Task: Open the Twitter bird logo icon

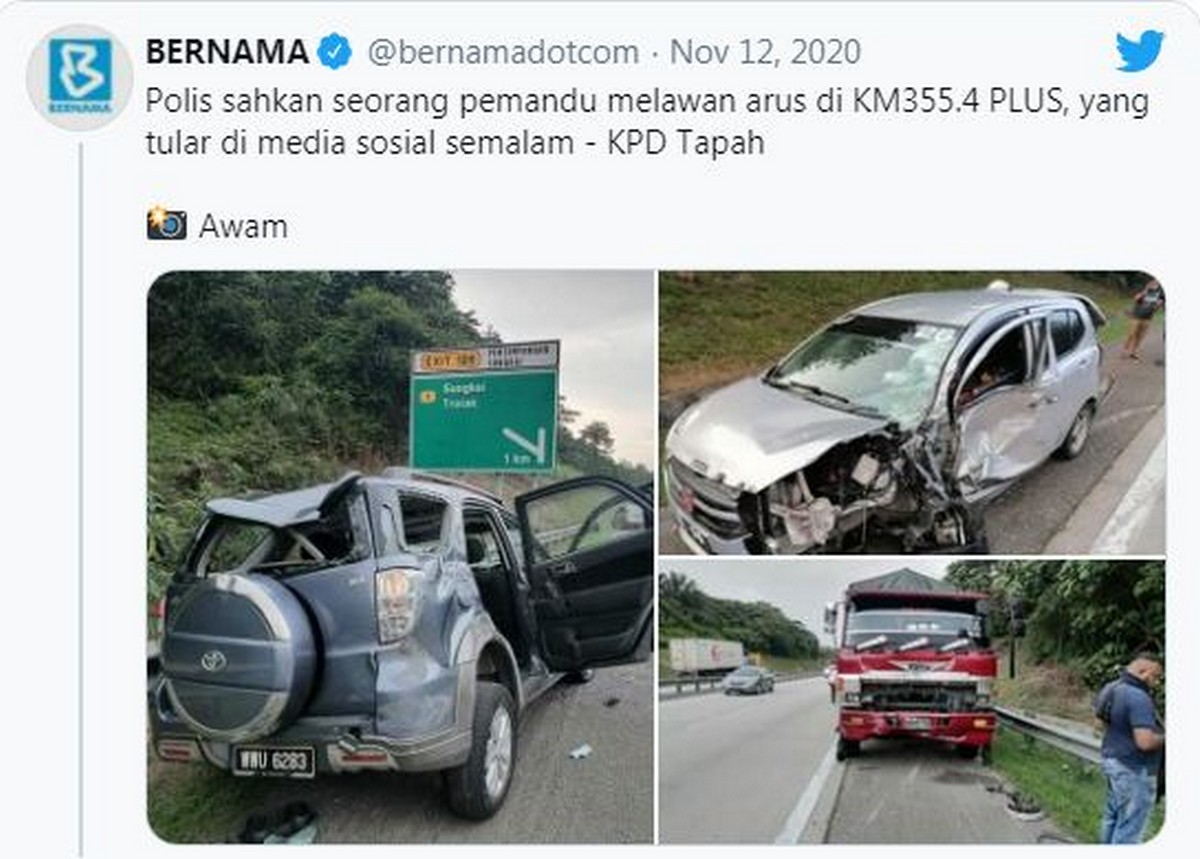Action: [x=1140, y=51]
